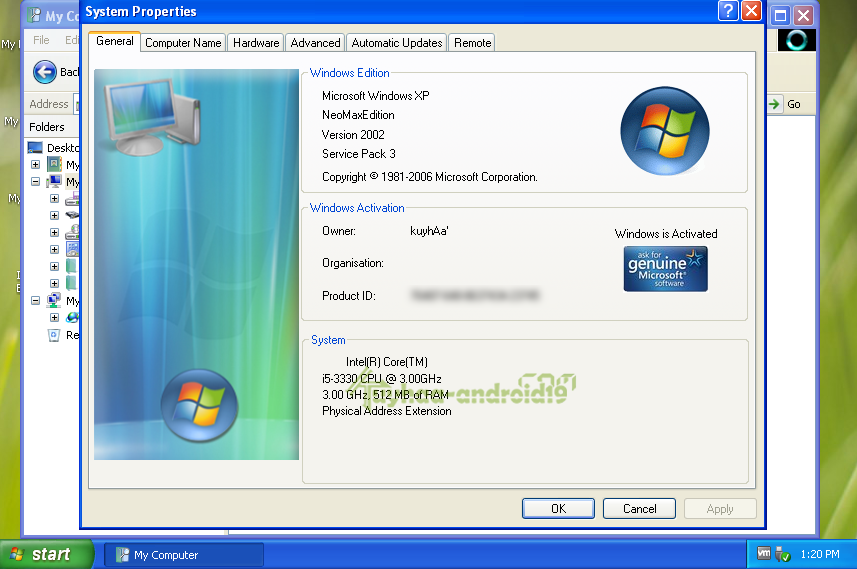
Task: Select the My Documents icon in Folders tree
Action: (55, 164)
